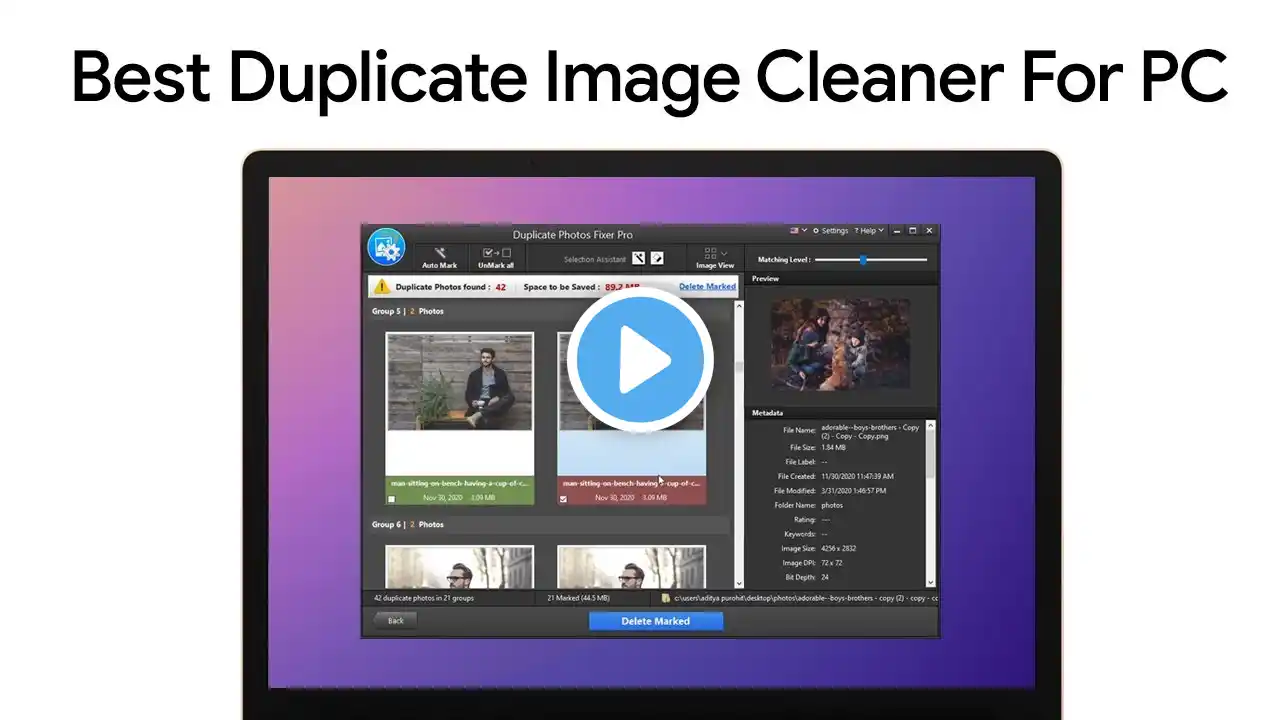The width and height of the screenshot is (1280, 720).
Task: Click the Image View grid icon
Action: [710, 254]
